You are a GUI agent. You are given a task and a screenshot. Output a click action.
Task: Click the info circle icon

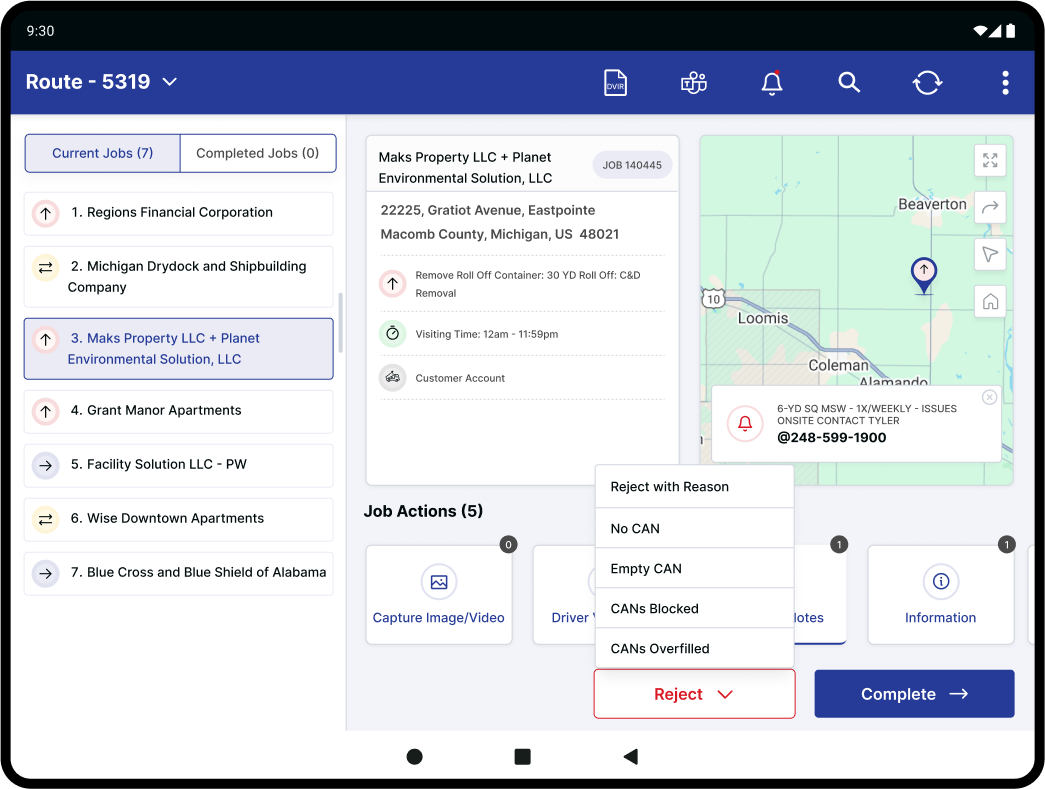(940, 581)
